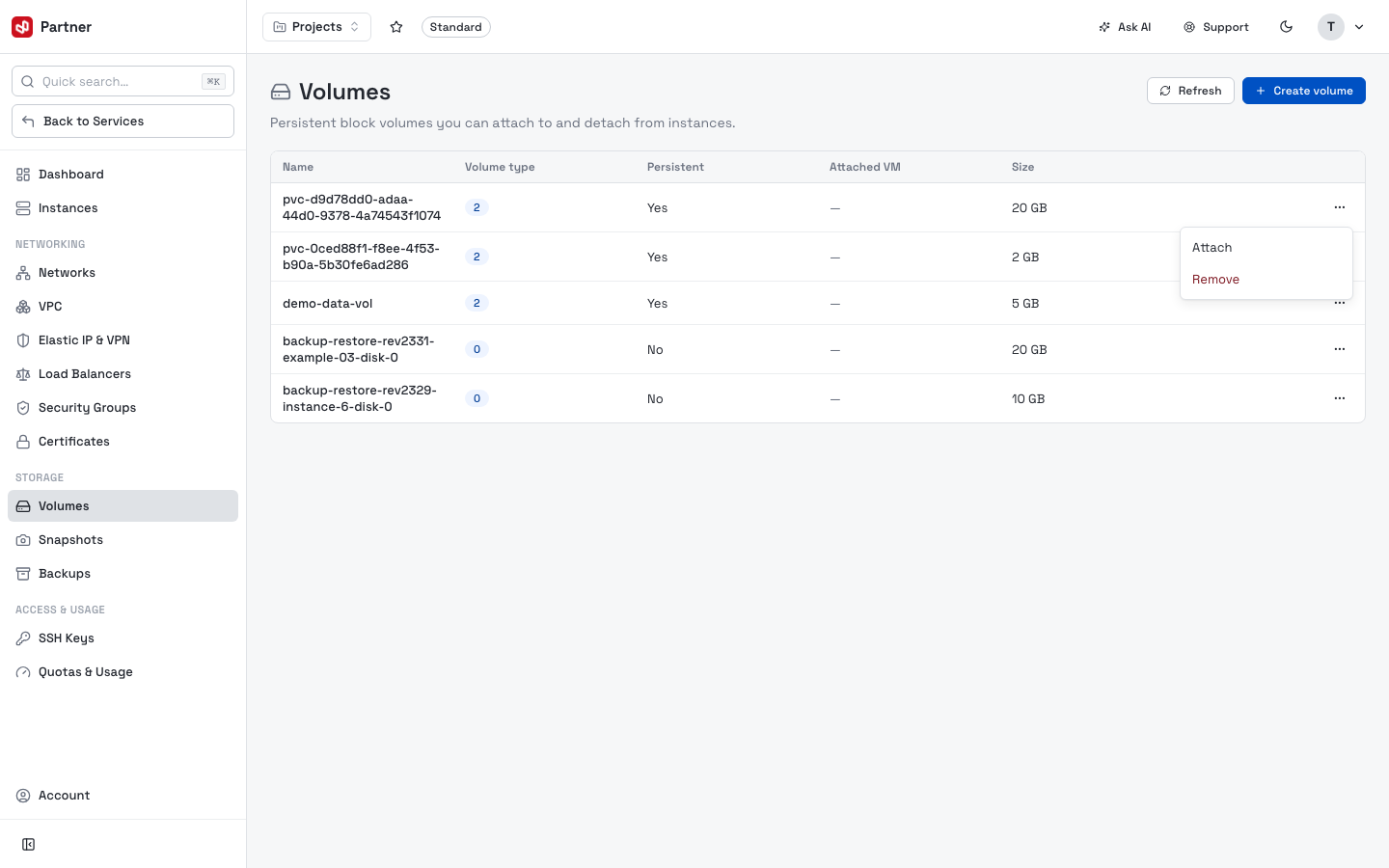The width and height of the screenshot is (1389, 868).
Task: Refresh the volumes list
Action: coord(1190,91)
